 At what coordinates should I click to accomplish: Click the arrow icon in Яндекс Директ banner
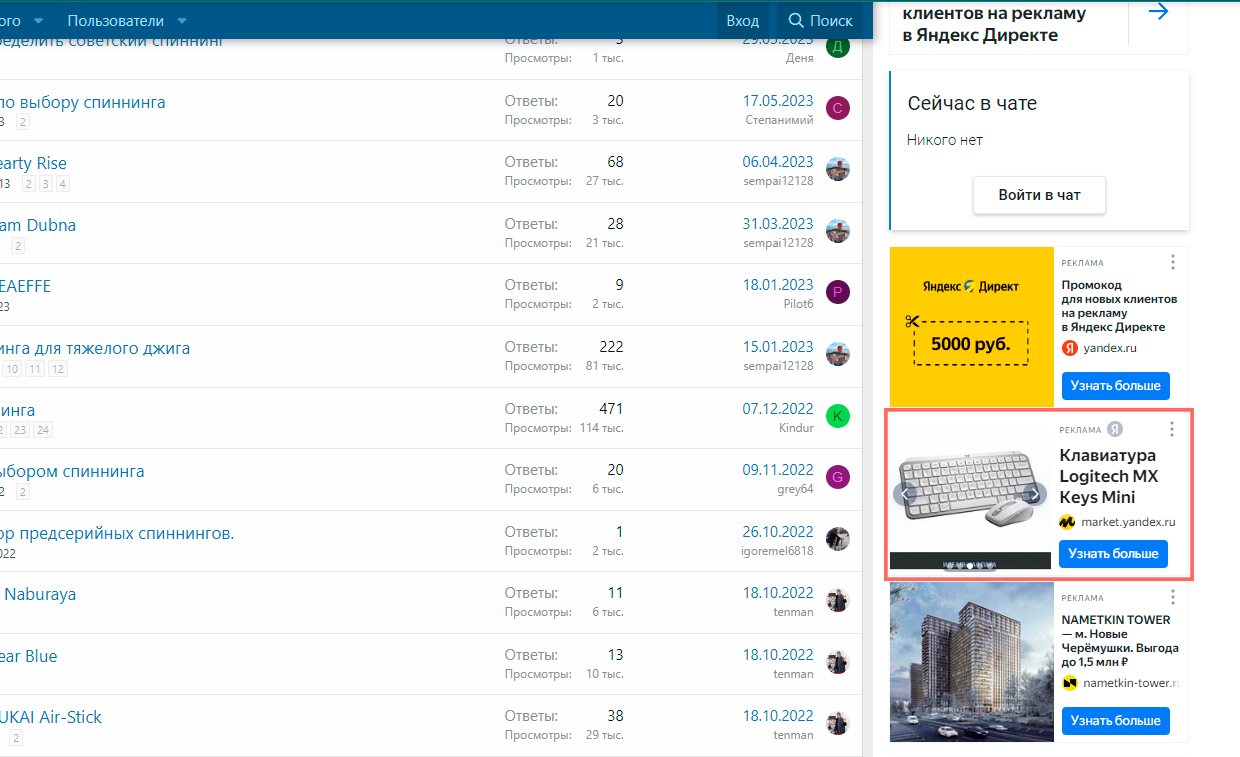pyautogui.click(x=1158, y=12)
